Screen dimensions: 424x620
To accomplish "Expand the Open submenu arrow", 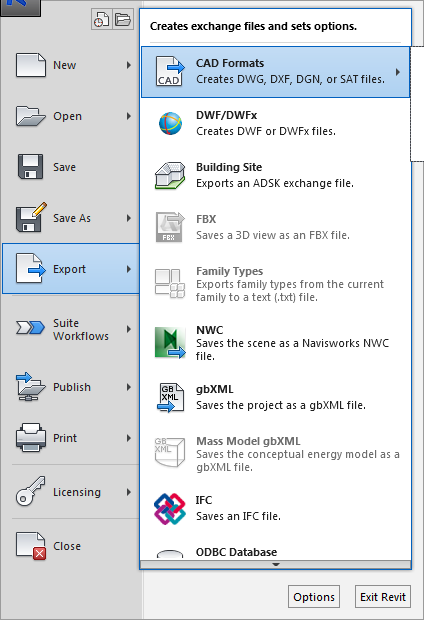I will click(129, 116).
